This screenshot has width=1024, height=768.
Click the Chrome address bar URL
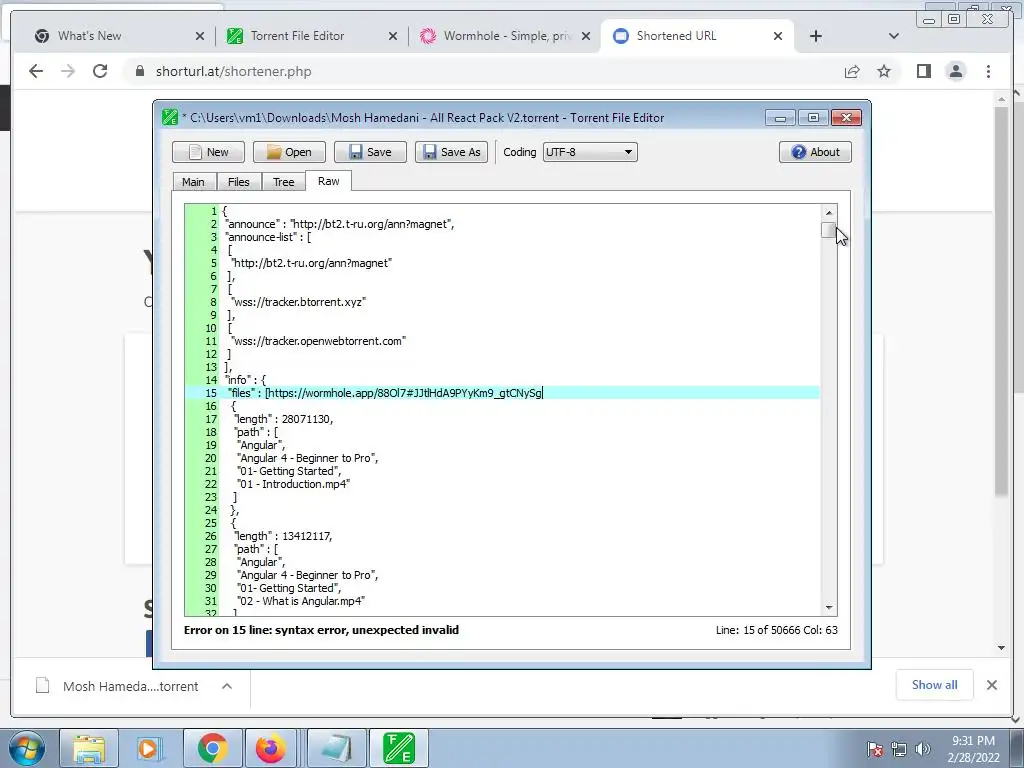click(x=233, y=72)
